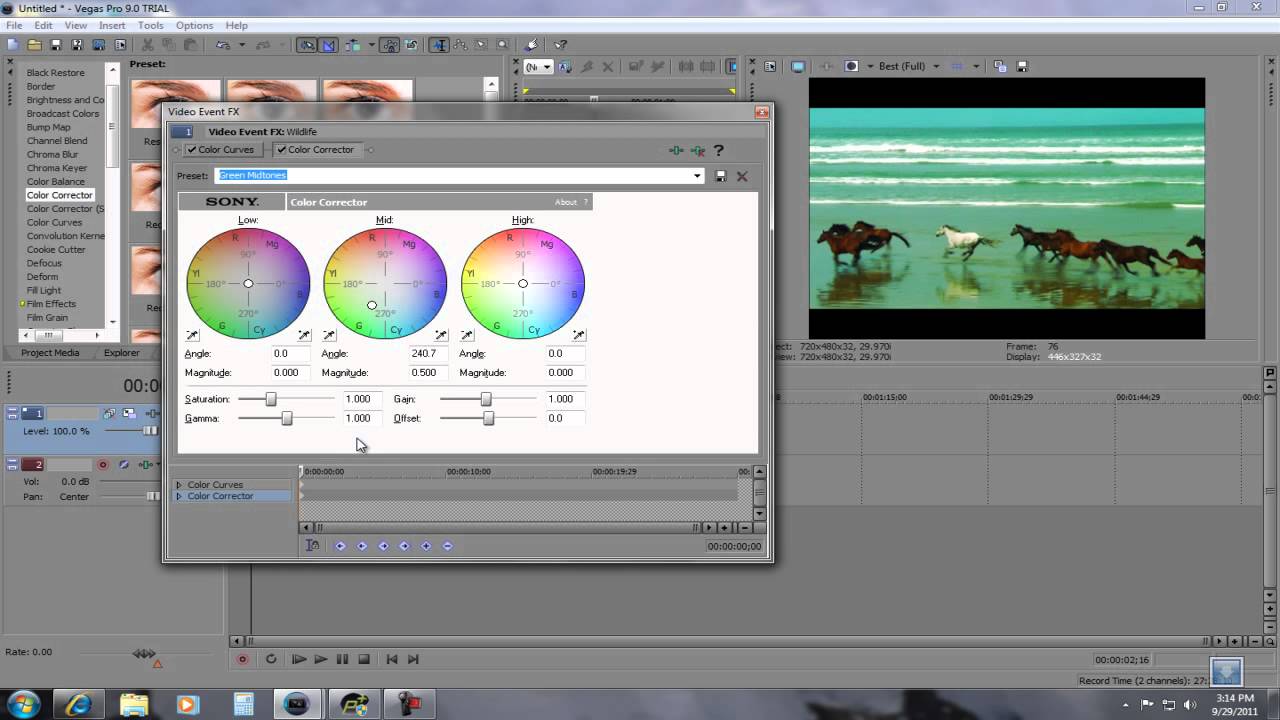1280x720 pixels.
Task: Delete the preset with the X icon
Action: (742, 176)
